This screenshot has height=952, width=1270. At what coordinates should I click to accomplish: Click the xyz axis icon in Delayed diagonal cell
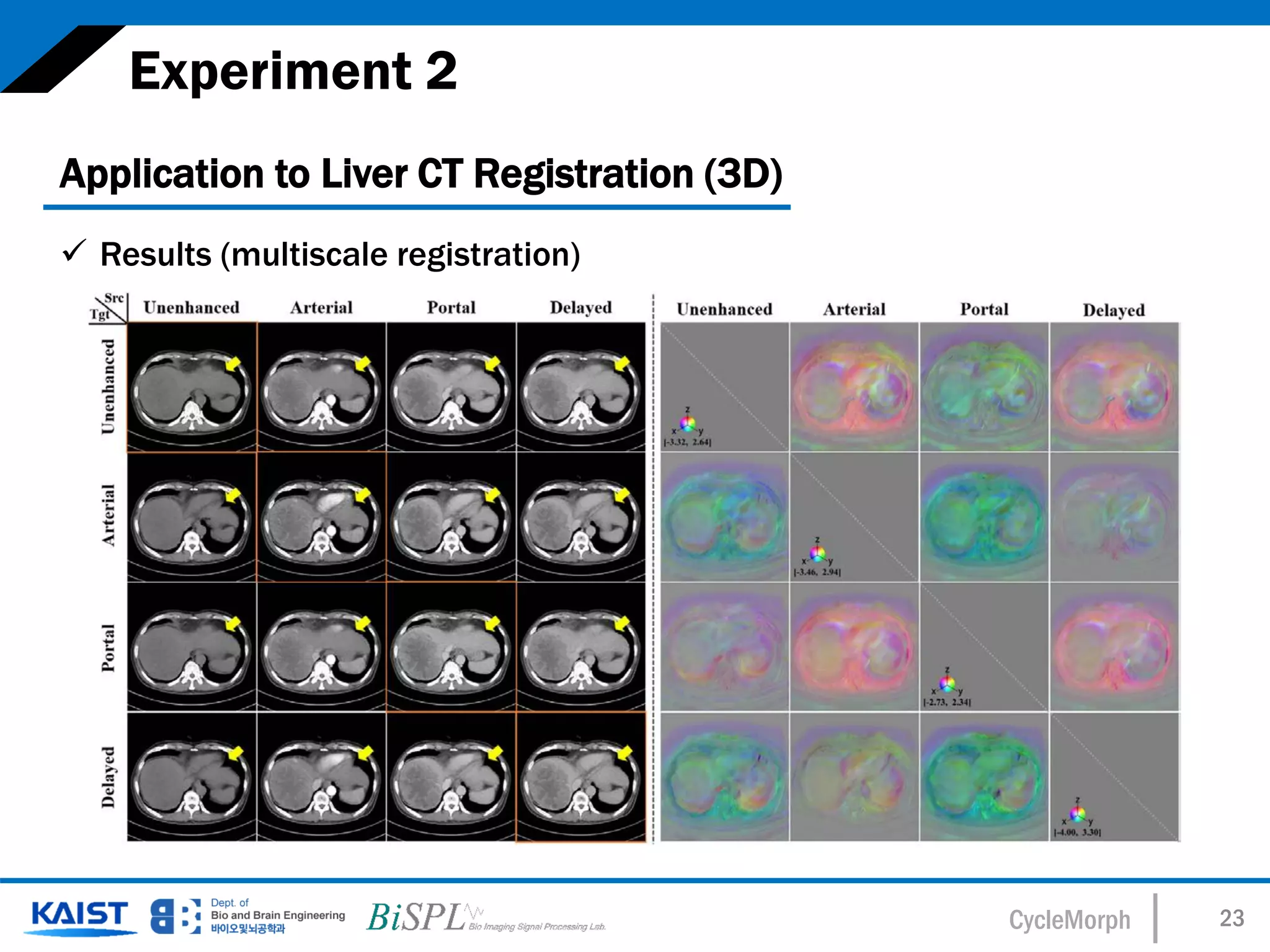pyautogui.click(x=1077, y=814)
